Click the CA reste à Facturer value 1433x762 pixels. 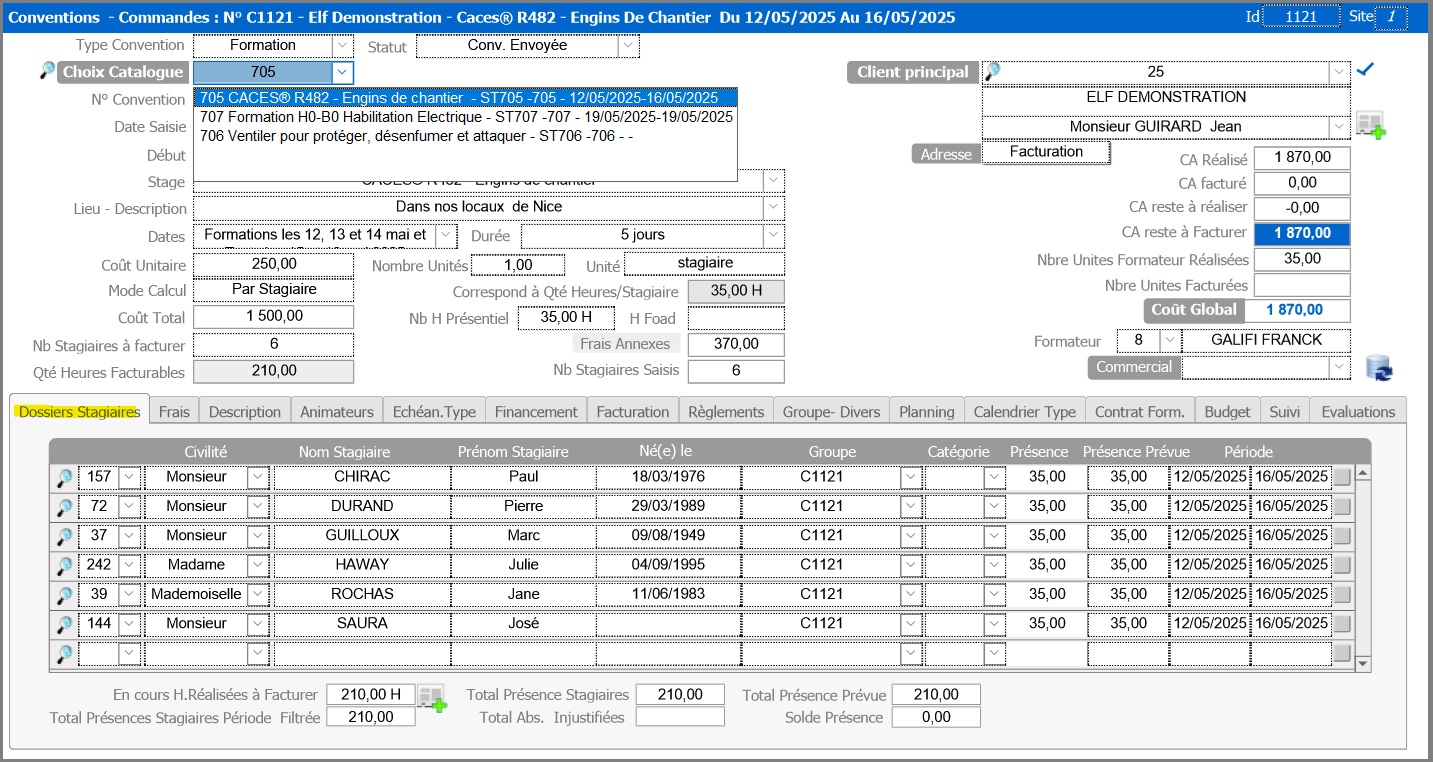tap(1302, 233)
